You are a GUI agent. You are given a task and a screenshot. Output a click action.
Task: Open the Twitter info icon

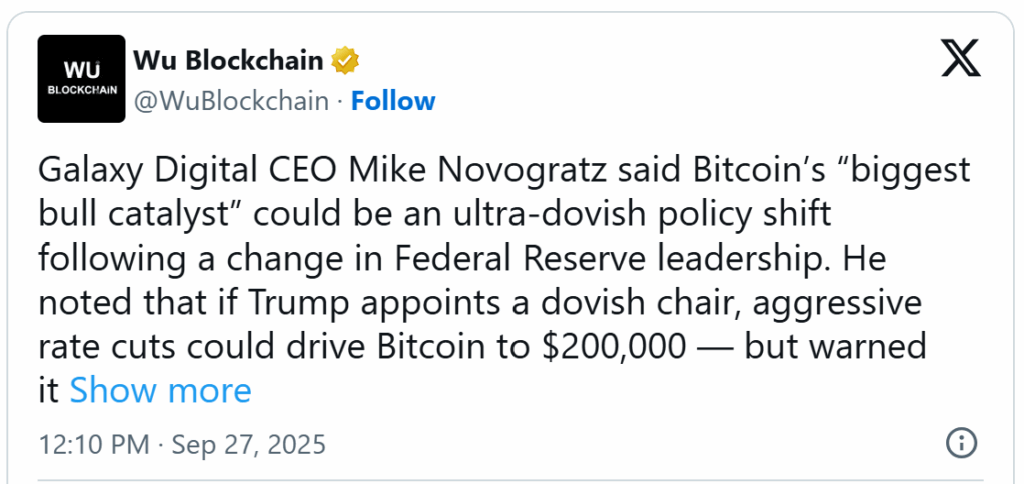click(x=961, y=443)
